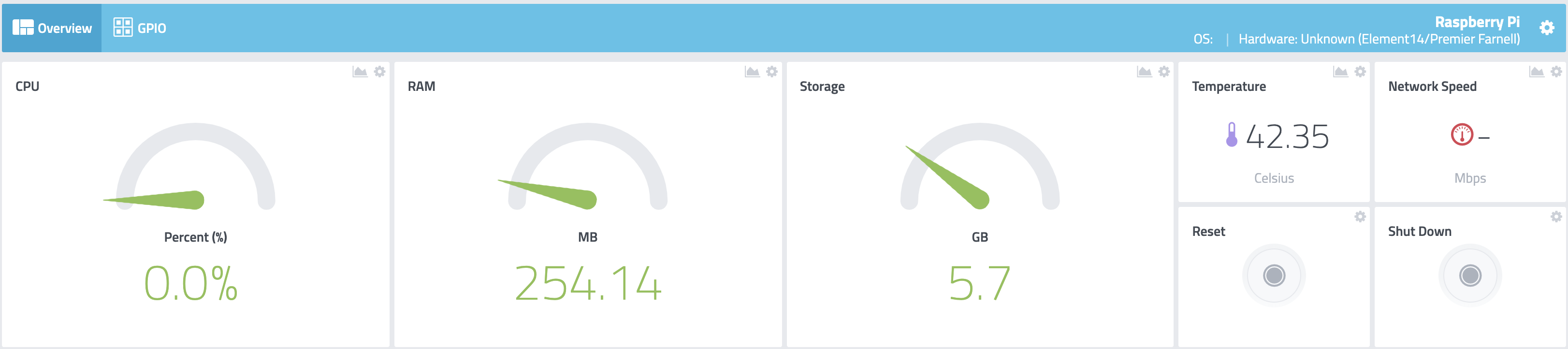Open the Raspberry Pi device settings gear
This screenshot has width=1568, height=349.
(1547, 28)
